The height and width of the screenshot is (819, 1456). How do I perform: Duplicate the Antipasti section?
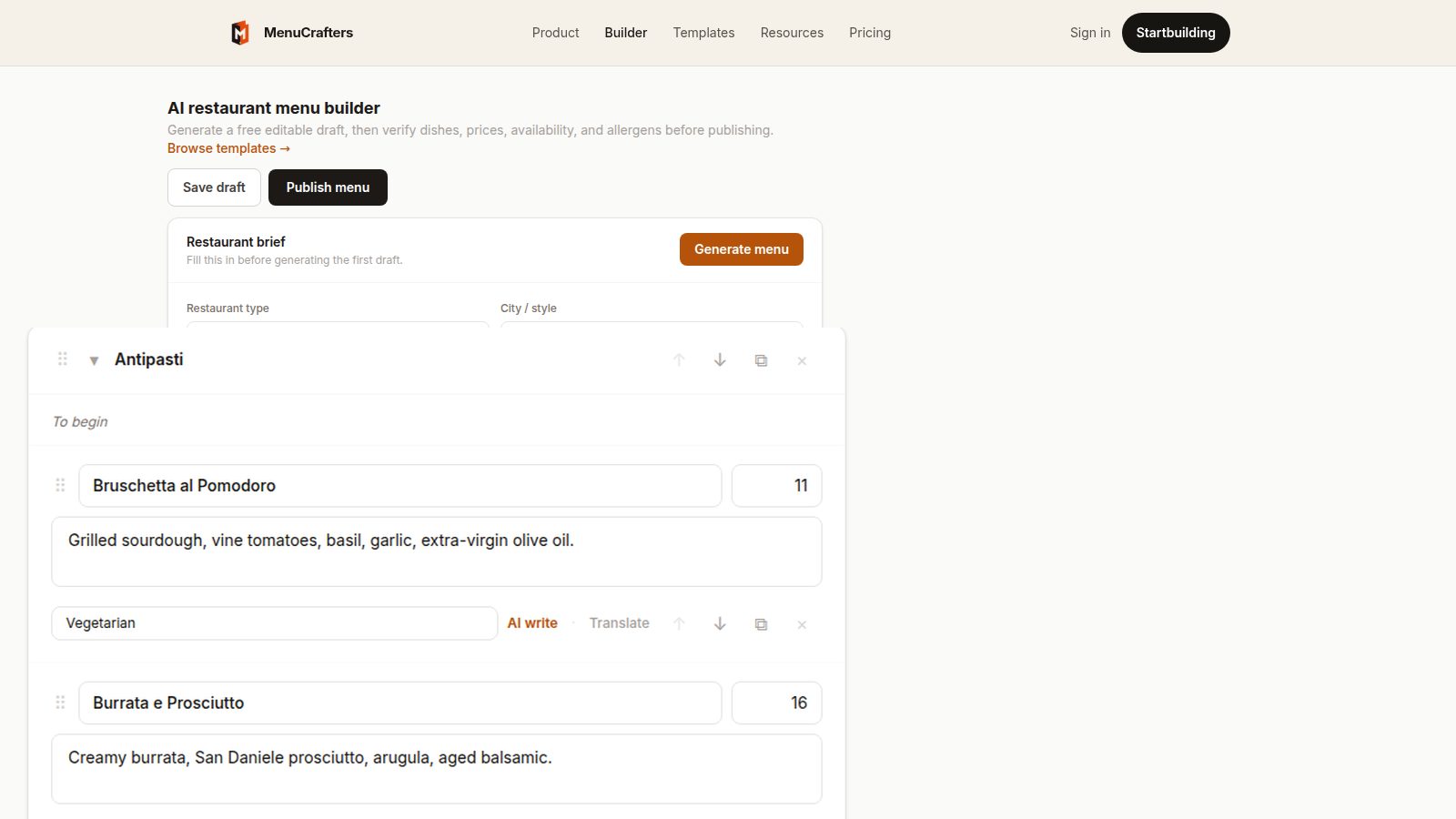click(761, 360)
